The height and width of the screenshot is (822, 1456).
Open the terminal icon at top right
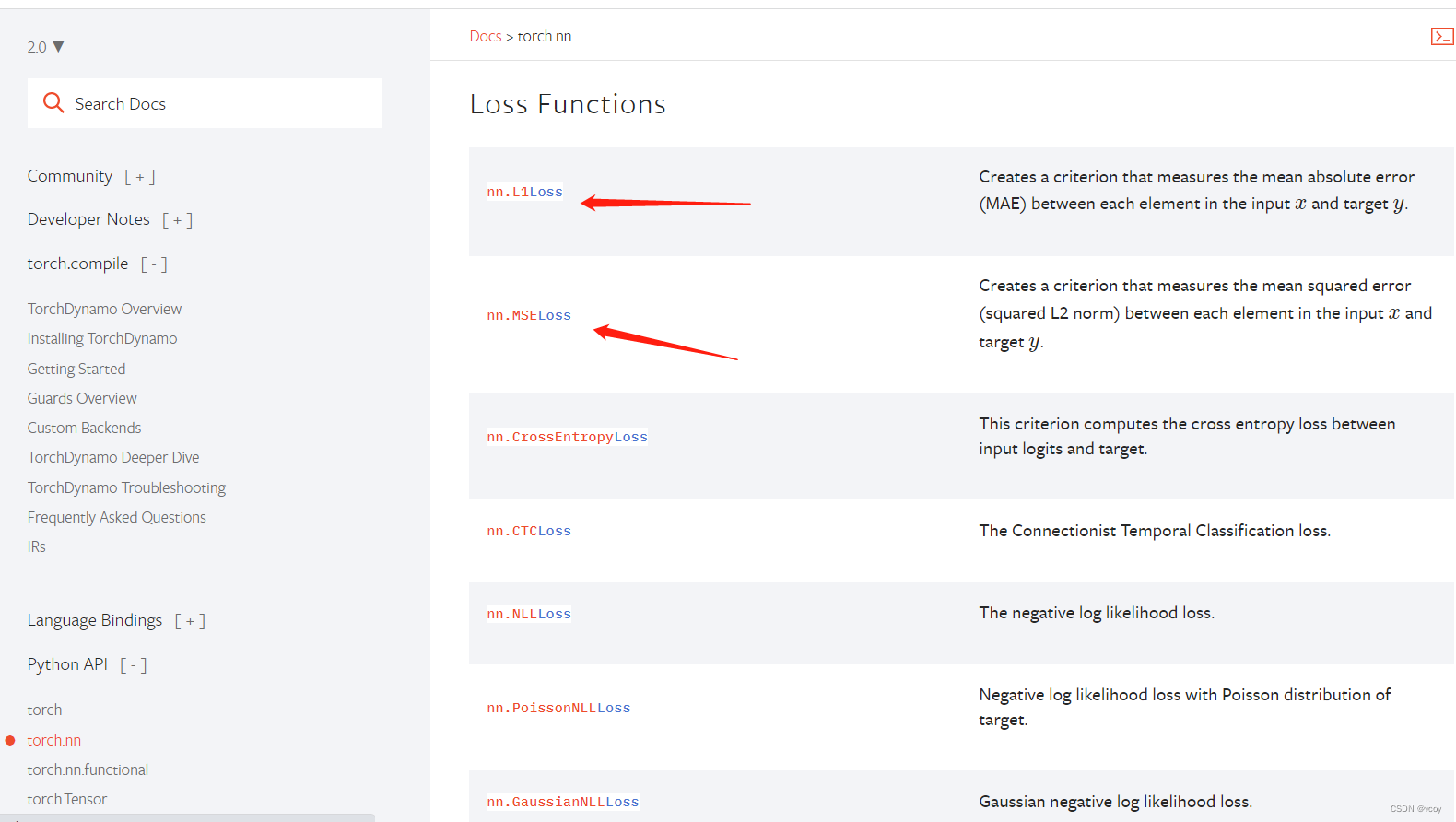pyautogui.click(x=1442, y=36)
